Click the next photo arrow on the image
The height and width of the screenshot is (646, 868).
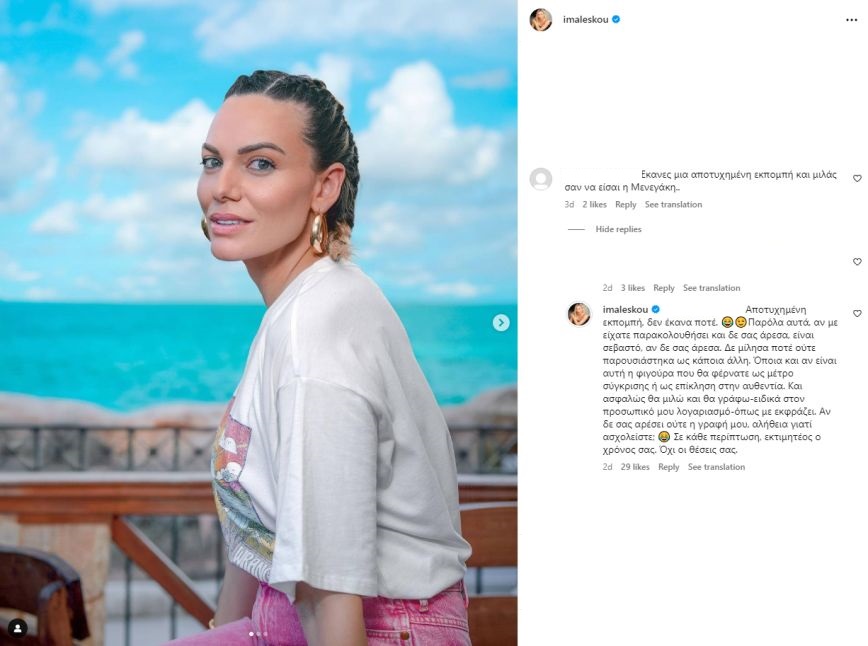[501, 323]
